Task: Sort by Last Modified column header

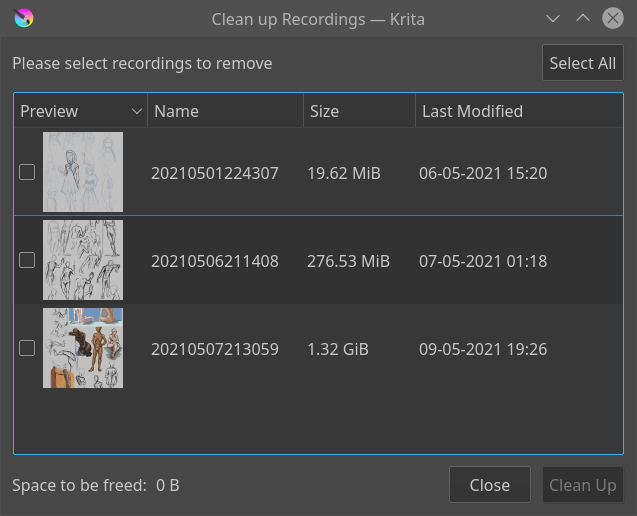Action: click(519, 111)
